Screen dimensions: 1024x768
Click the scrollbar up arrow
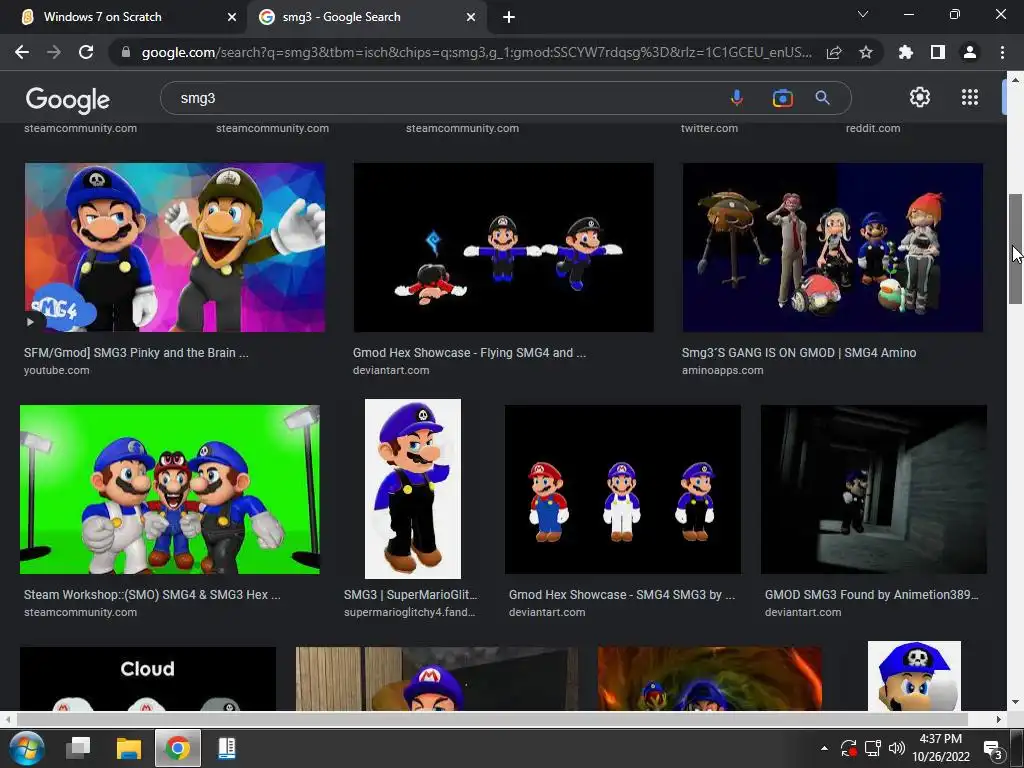(x=1015, y=80)
